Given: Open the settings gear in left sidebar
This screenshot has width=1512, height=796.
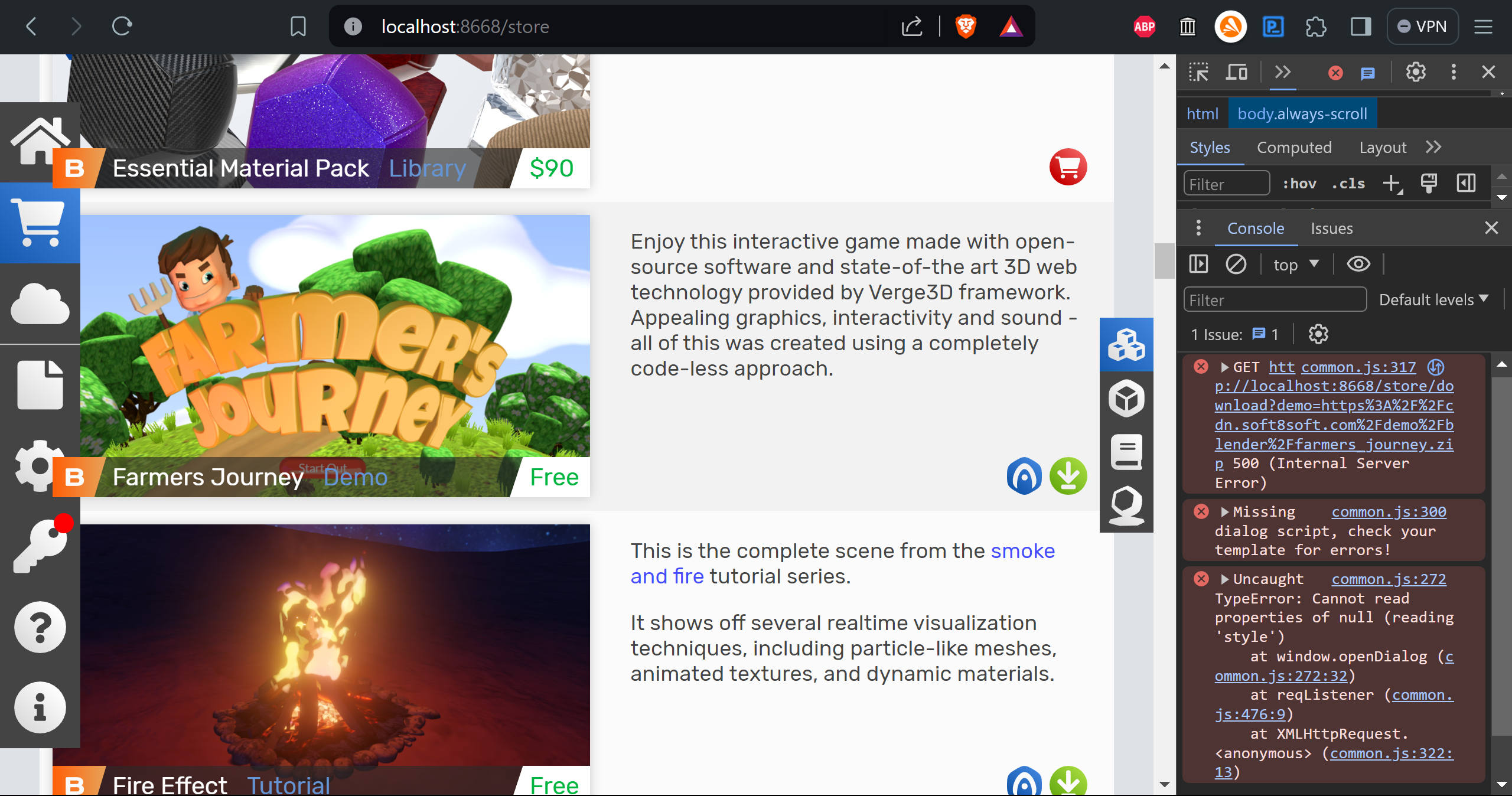Looking at the screenshot, I should 40,465.
